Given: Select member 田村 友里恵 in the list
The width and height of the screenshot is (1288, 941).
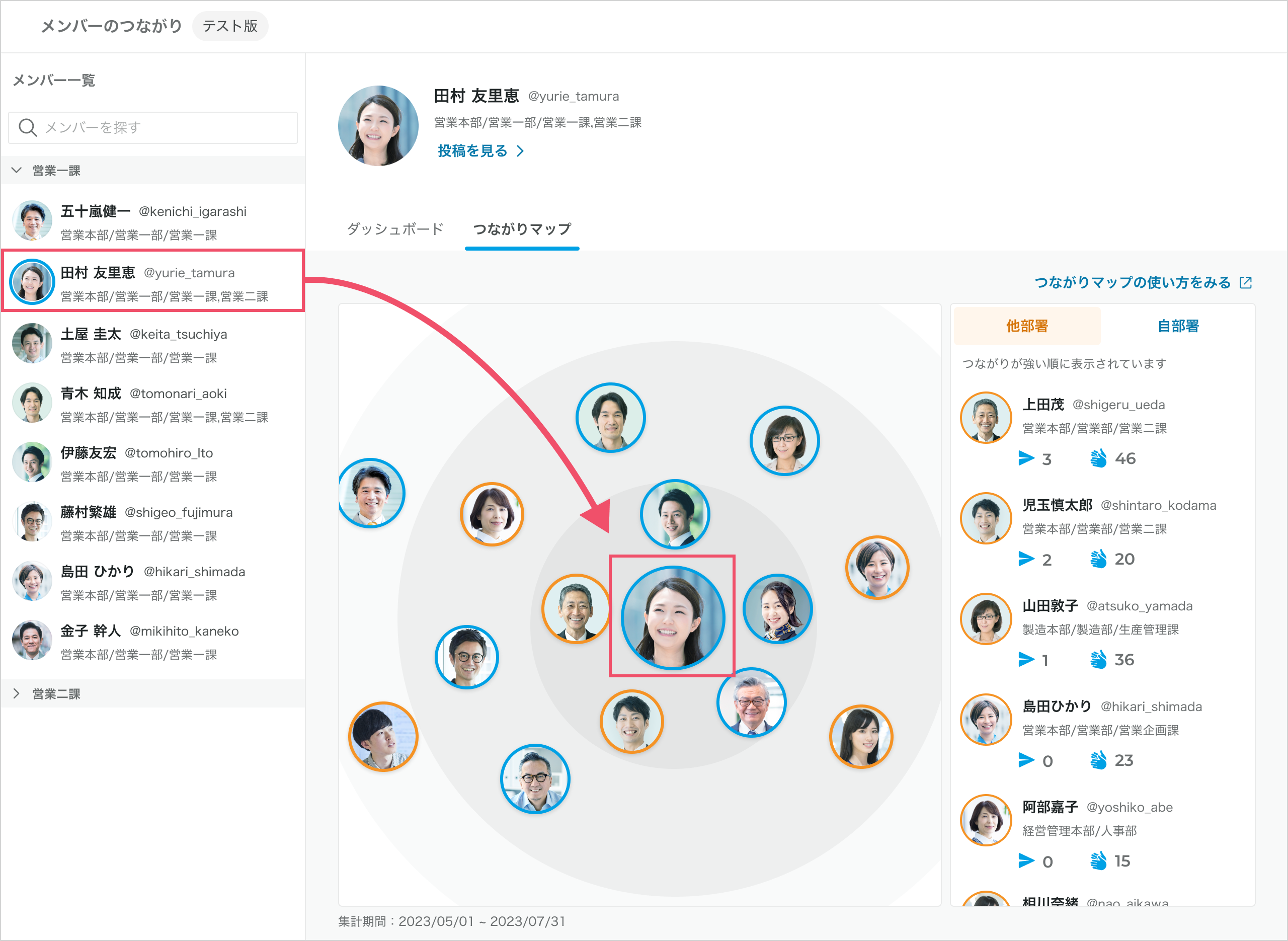Looking at the screenshot, I should pos(152,281).
